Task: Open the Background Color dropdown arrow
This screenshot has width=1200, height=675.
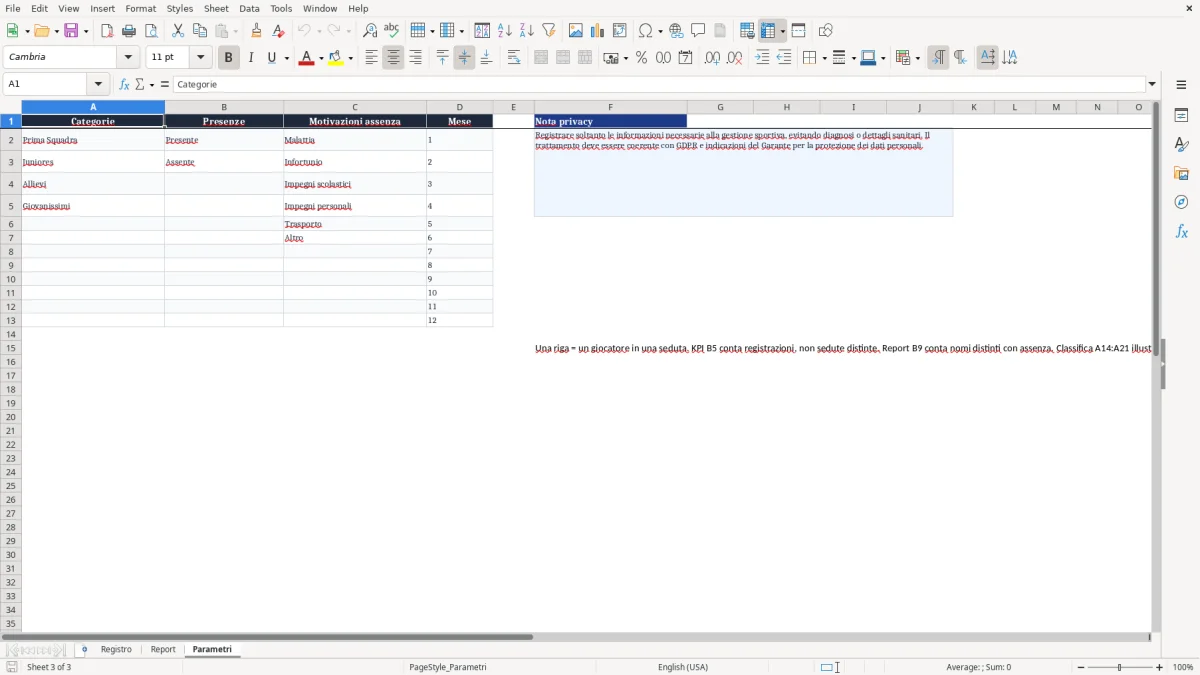Action: (x=351, y=58)
